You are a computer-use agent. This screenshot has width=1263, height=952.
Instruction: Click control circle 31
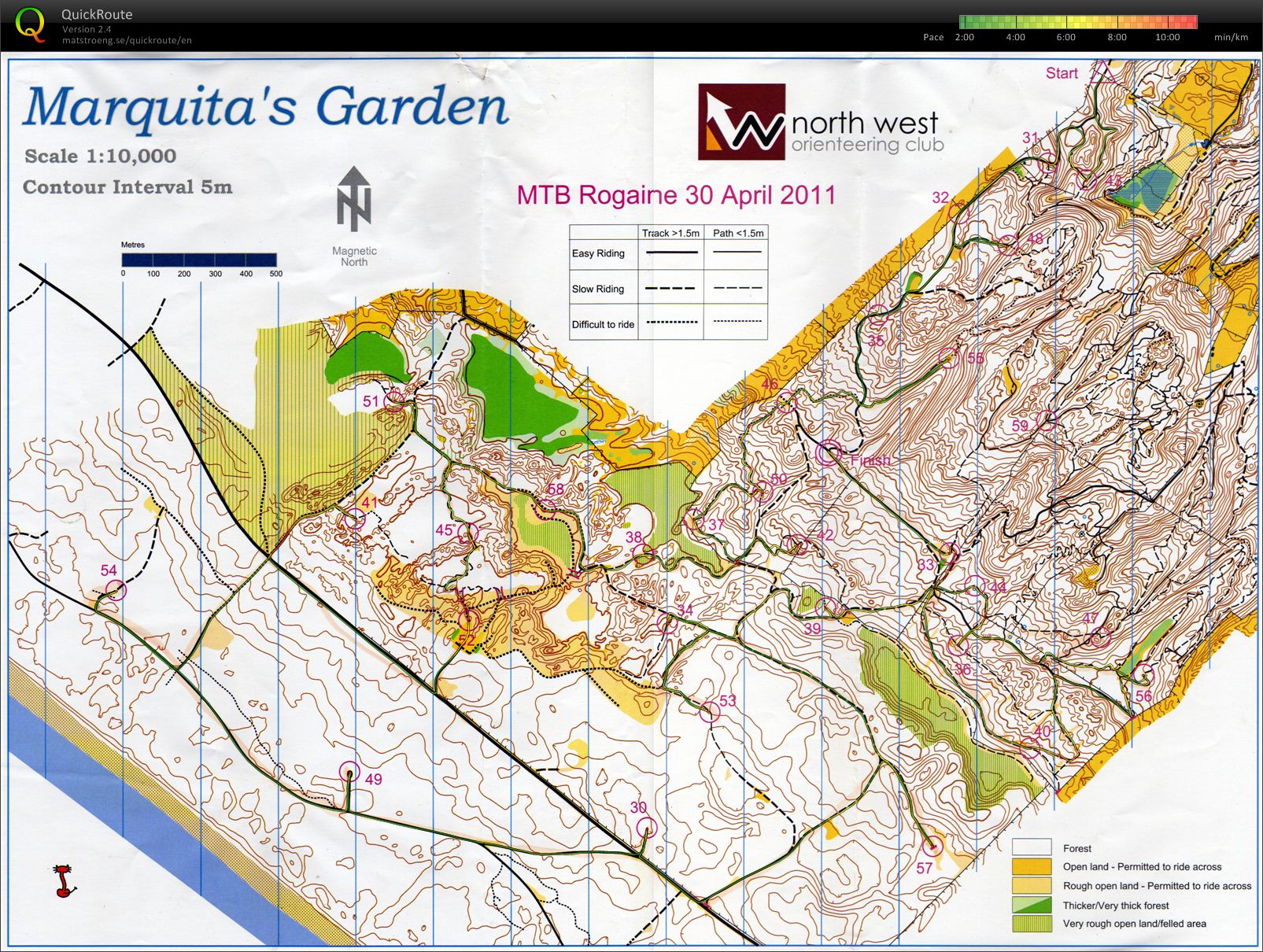pyautogui.click(x=1047, y=164)
